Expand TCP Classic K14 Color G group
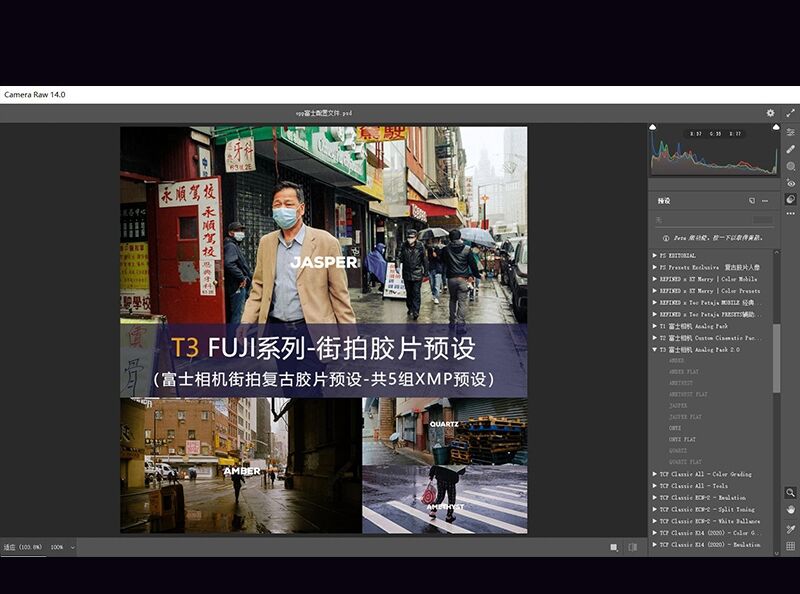 click(x=655, y=533)
